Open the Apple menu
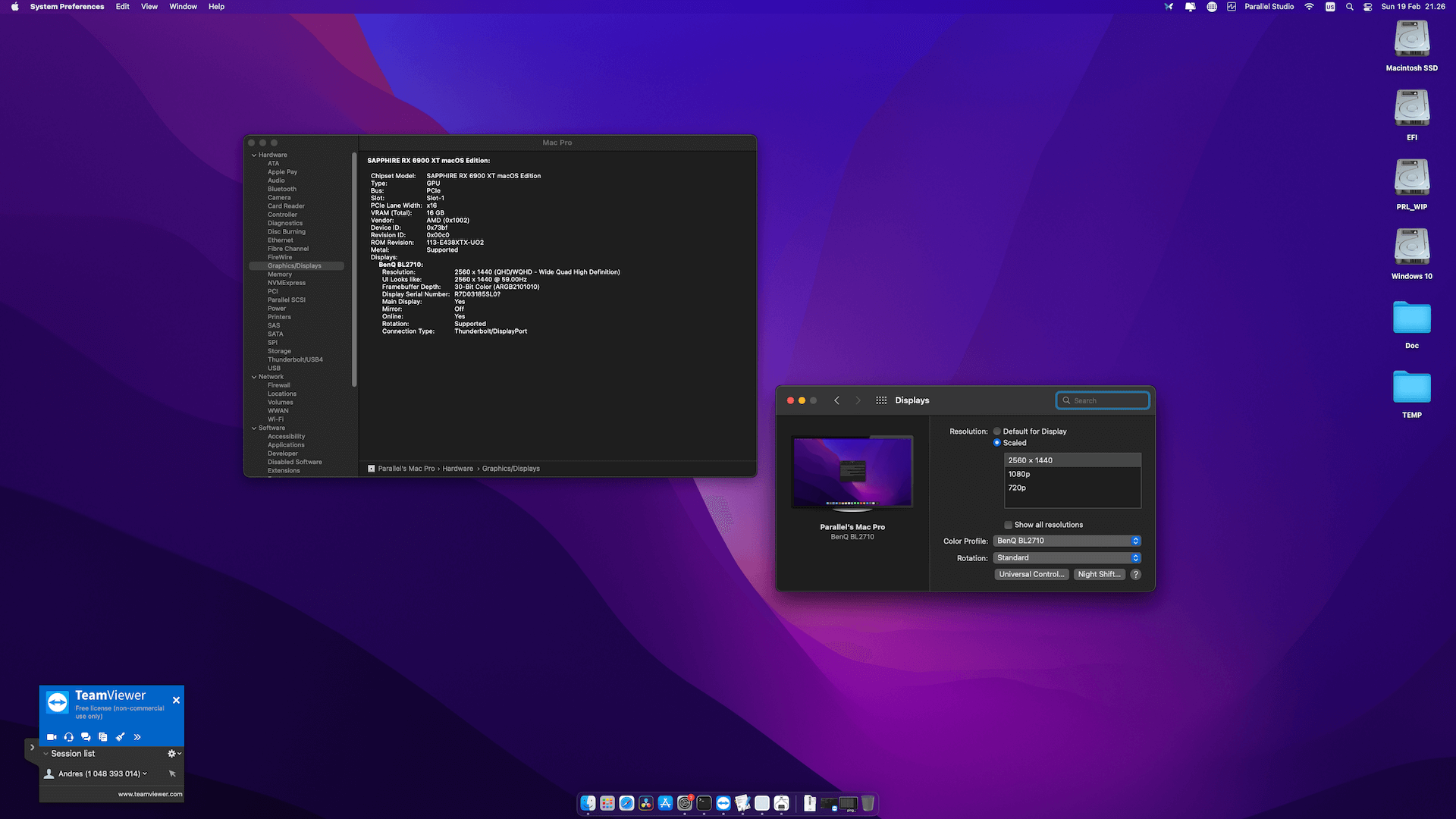The image size is (1456, 819). point(14,7)
